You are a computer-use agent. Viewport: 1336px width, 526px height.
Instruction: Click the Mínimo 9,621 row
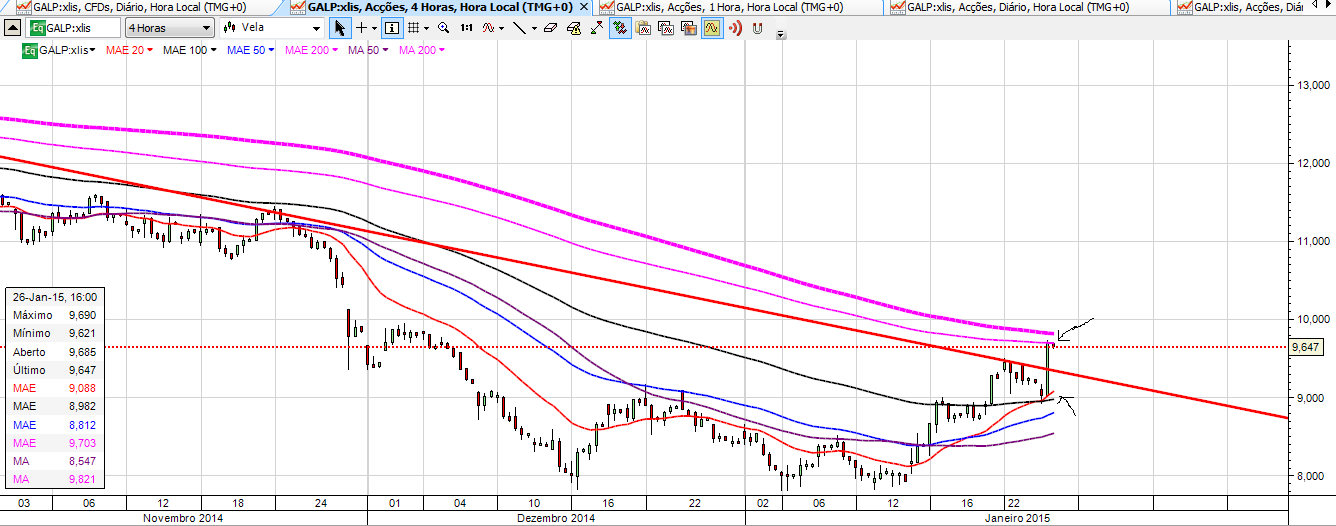coord(53,333)
